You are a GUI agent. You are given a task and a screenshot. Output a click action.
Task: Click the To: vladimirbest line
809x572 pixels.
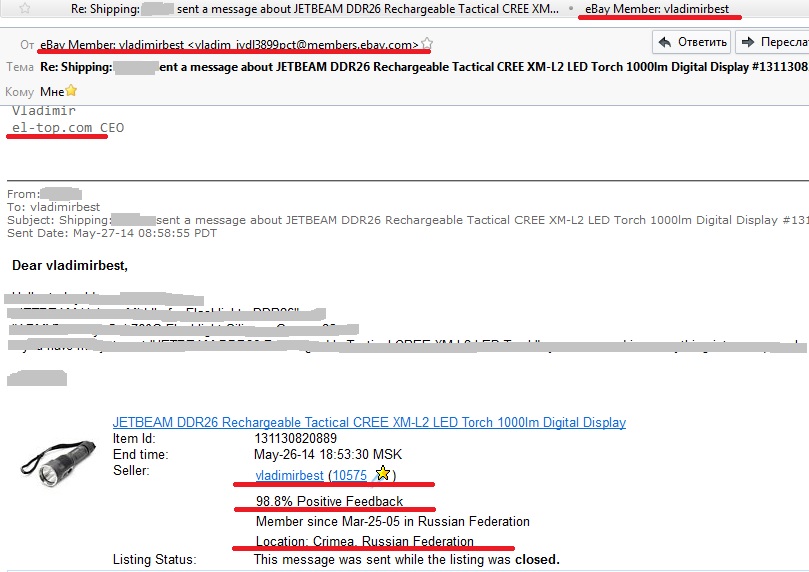[54, 207]
